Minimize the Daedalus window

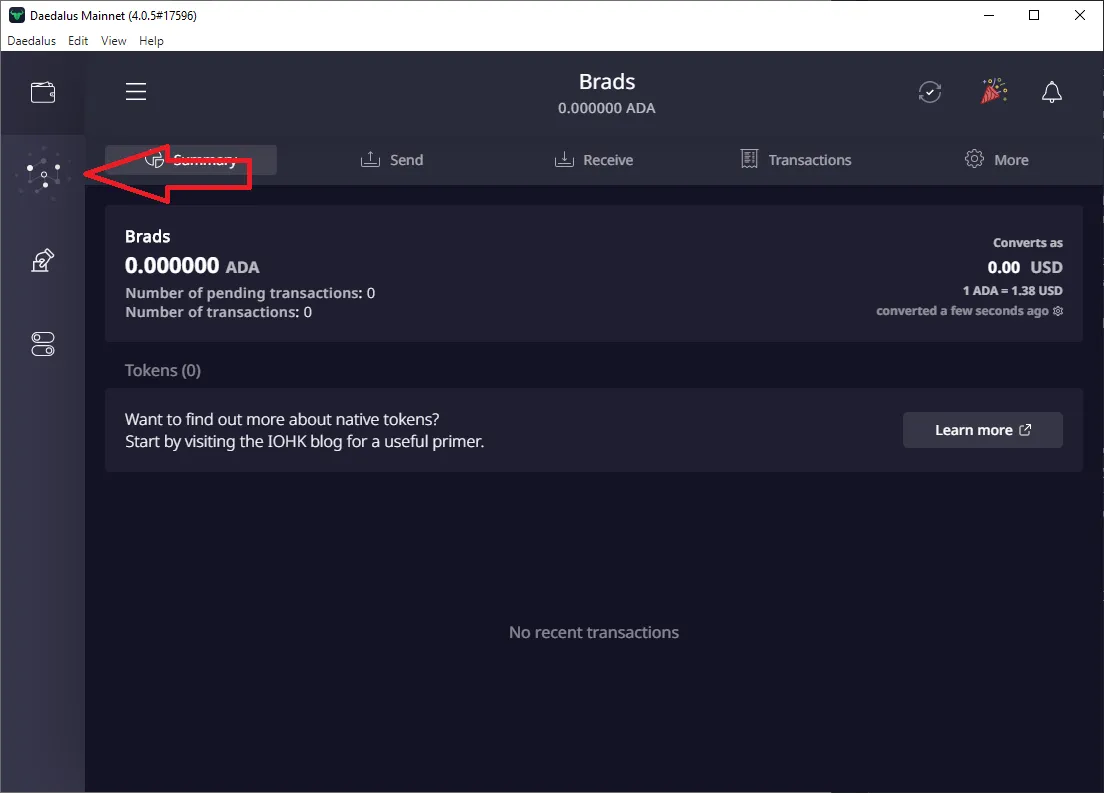(989, 15)
